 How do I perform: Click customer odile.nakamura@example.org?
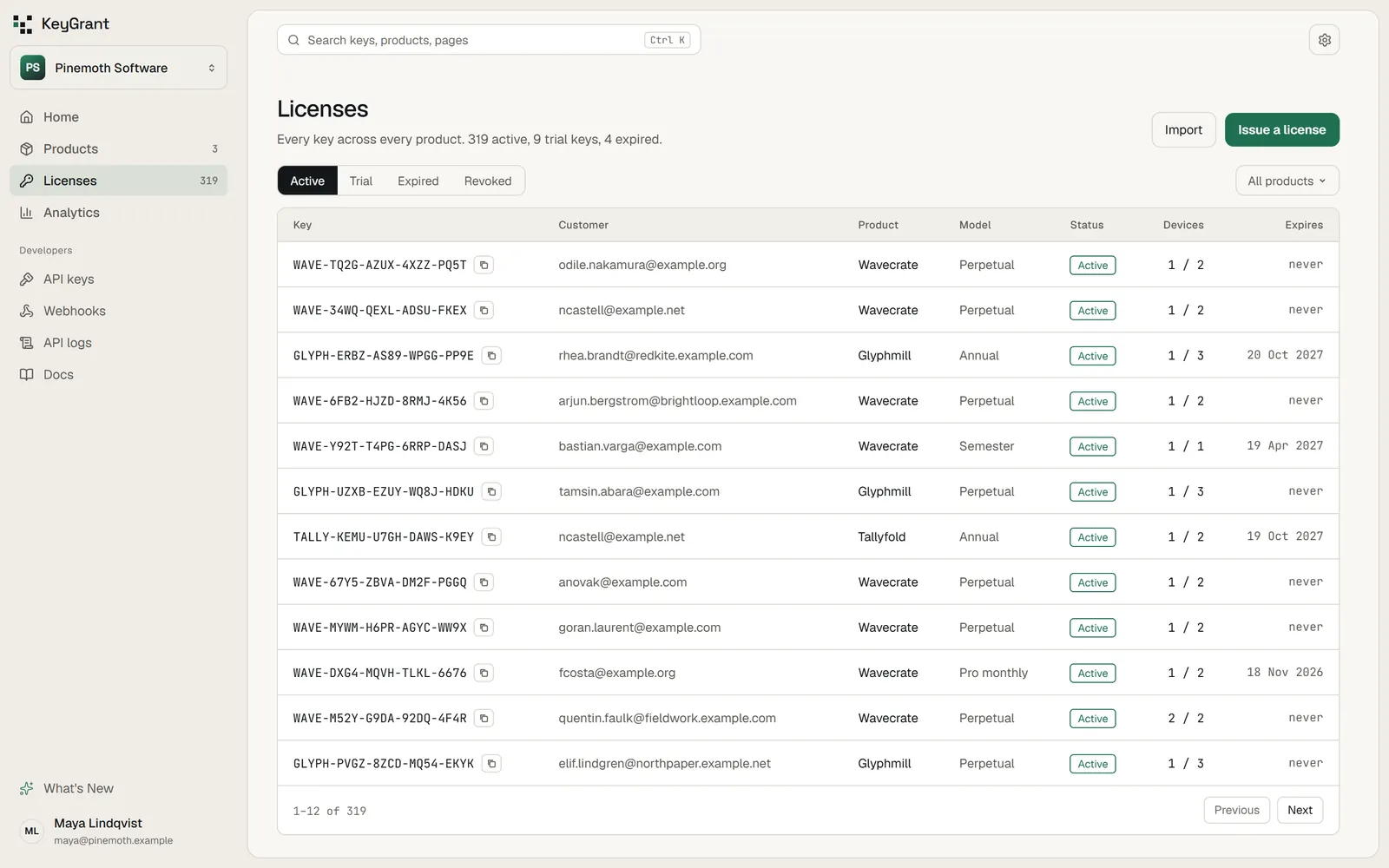(642, 265)
